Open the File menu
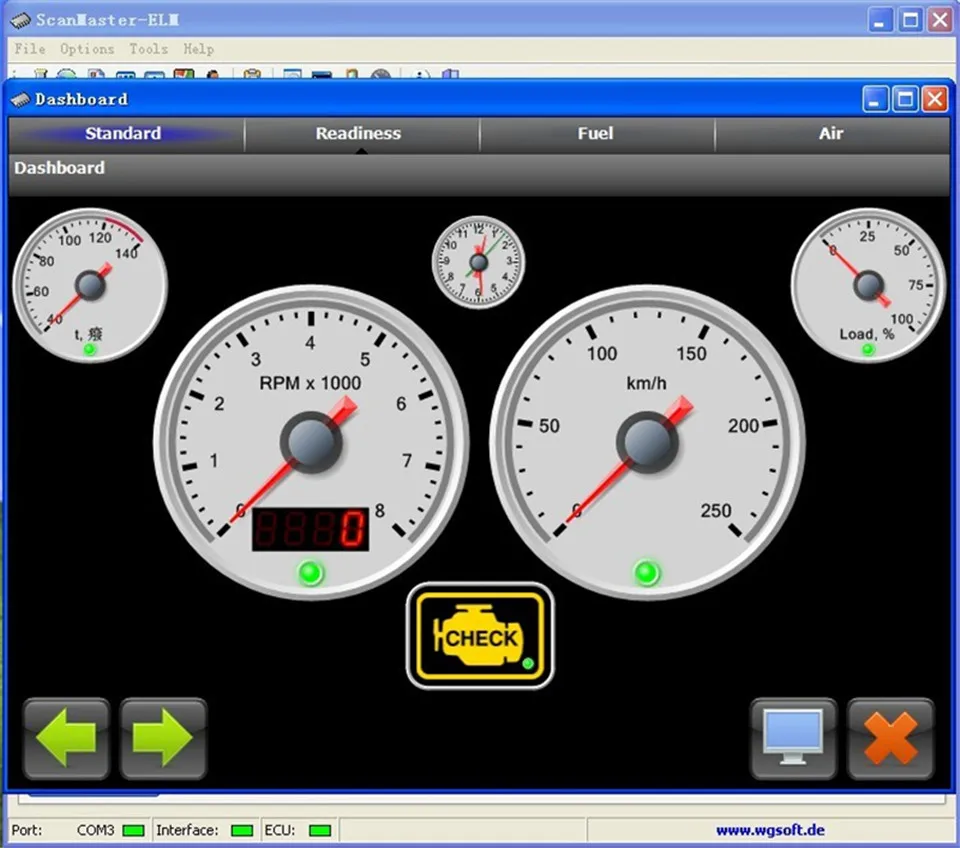 coord(30,48)
